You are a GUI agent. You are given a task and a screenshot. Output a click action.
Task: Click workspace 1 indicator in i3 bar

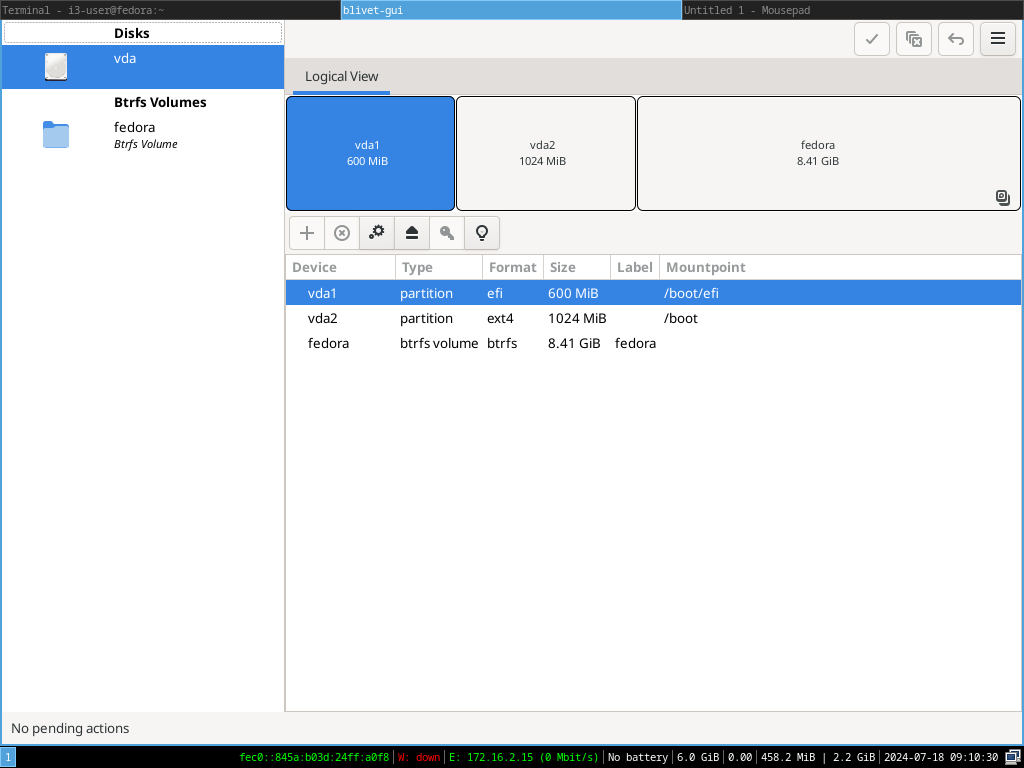8,758
